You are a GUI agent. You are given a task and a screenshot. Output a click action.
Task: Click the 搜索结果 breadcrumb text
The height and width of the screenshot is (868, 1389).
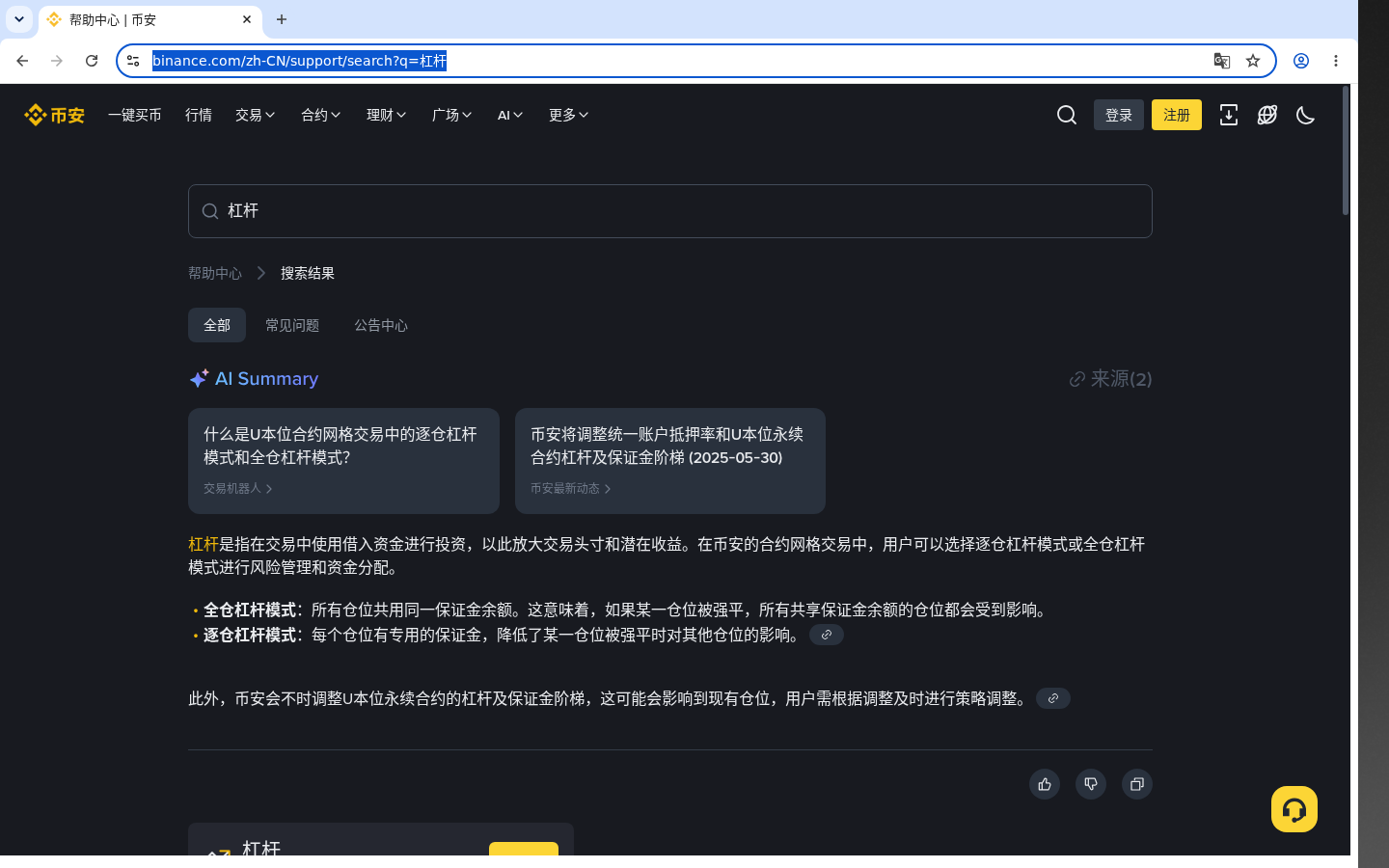[x=308, y=273]
